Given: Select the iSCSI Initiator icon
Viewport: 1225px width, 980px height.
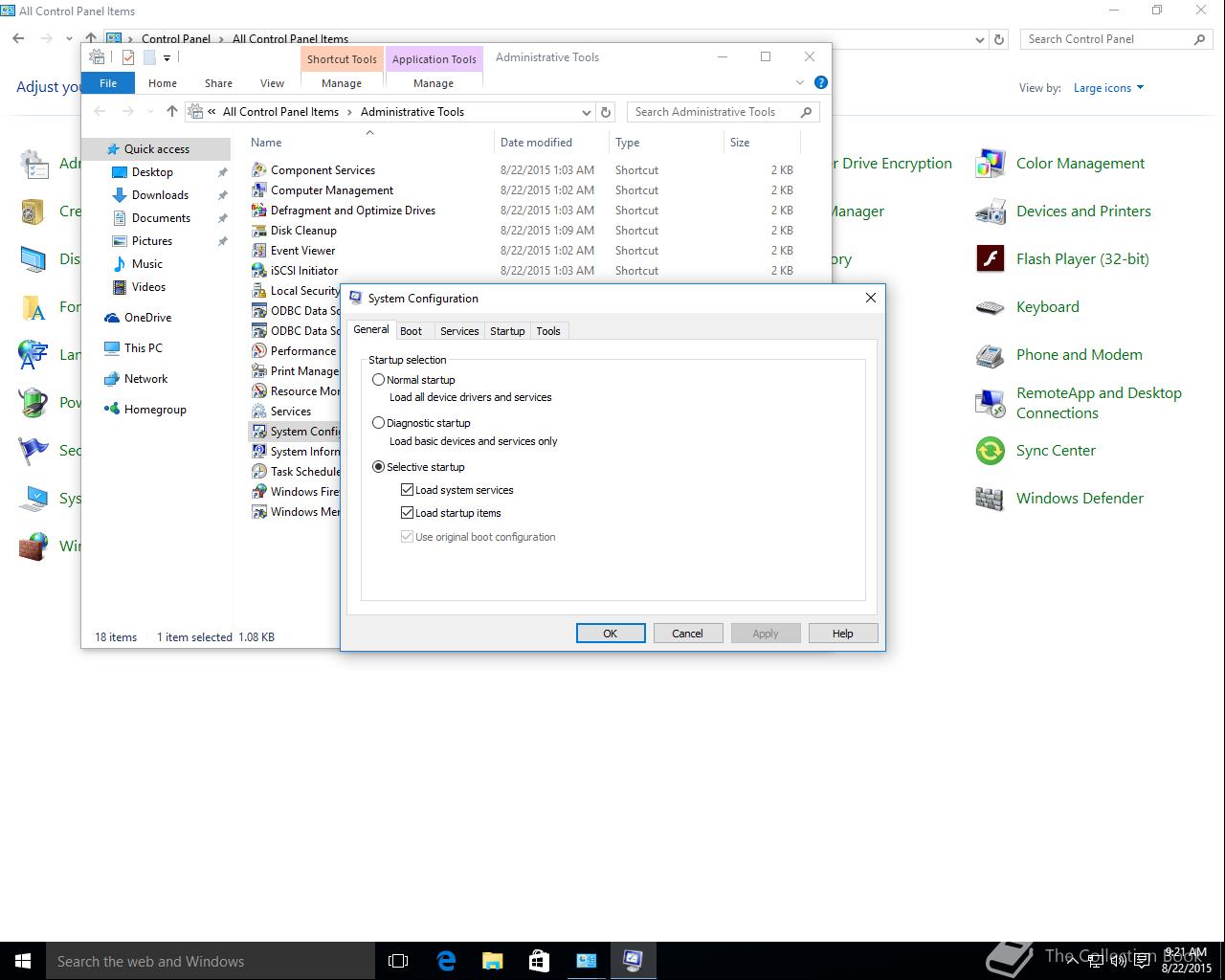Looking at the screenshot, I should [258, 271].
